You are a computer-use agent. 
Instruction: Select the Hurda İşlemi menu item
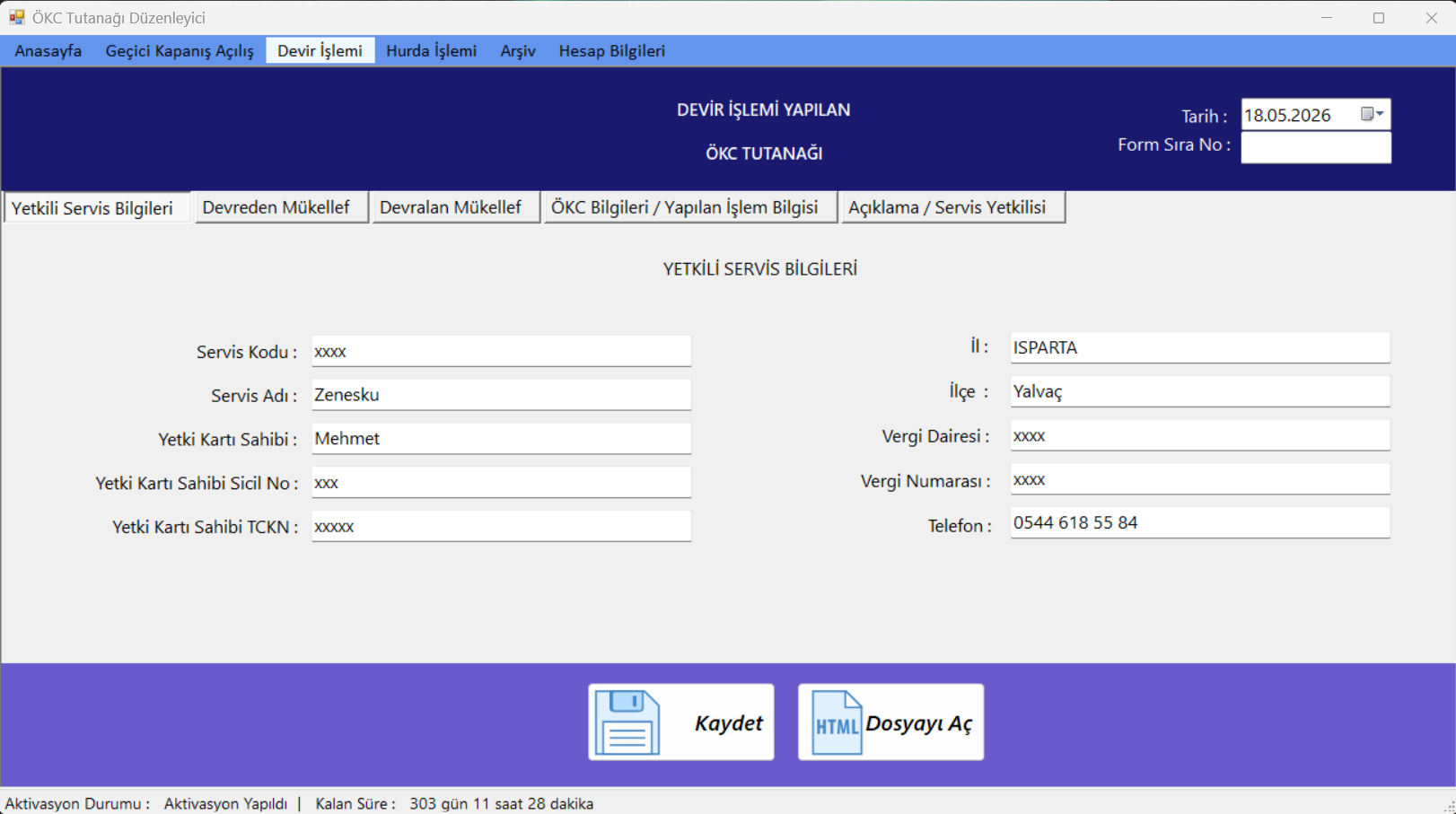tap(431, 51)
